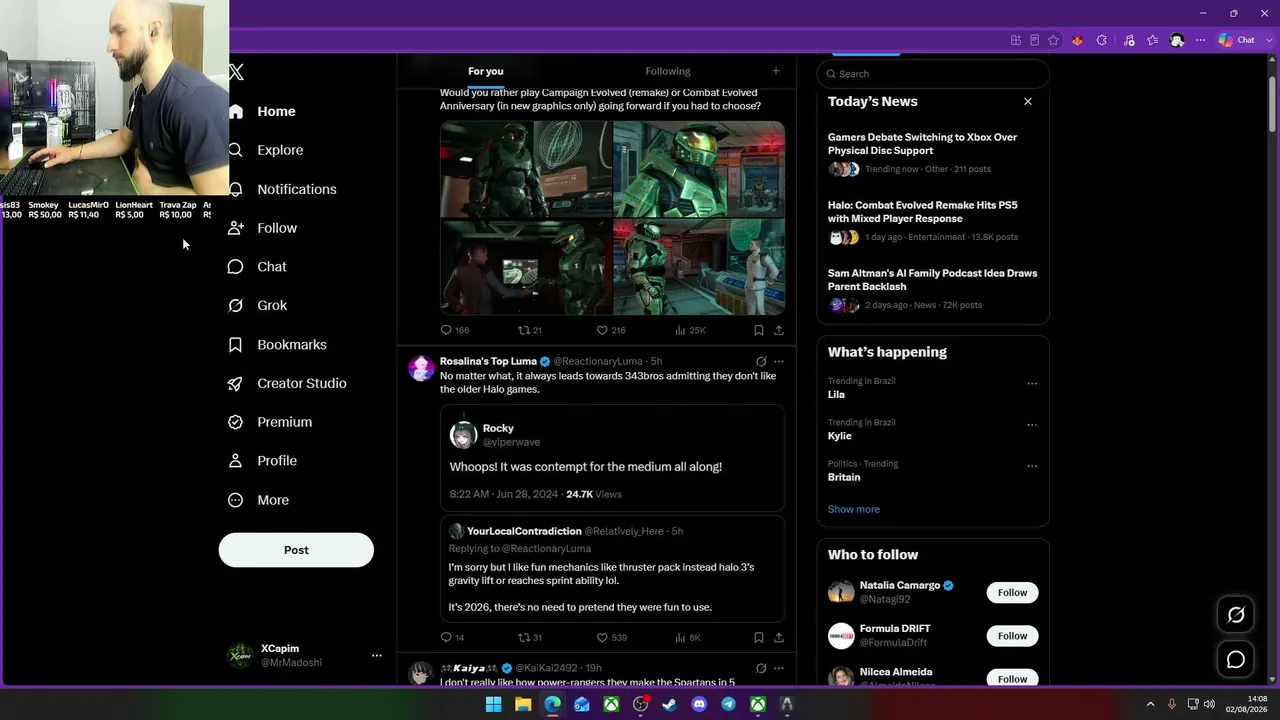Open the top-left Master Chief image
Screen dimensions: 1280x720
click(526, 169)
